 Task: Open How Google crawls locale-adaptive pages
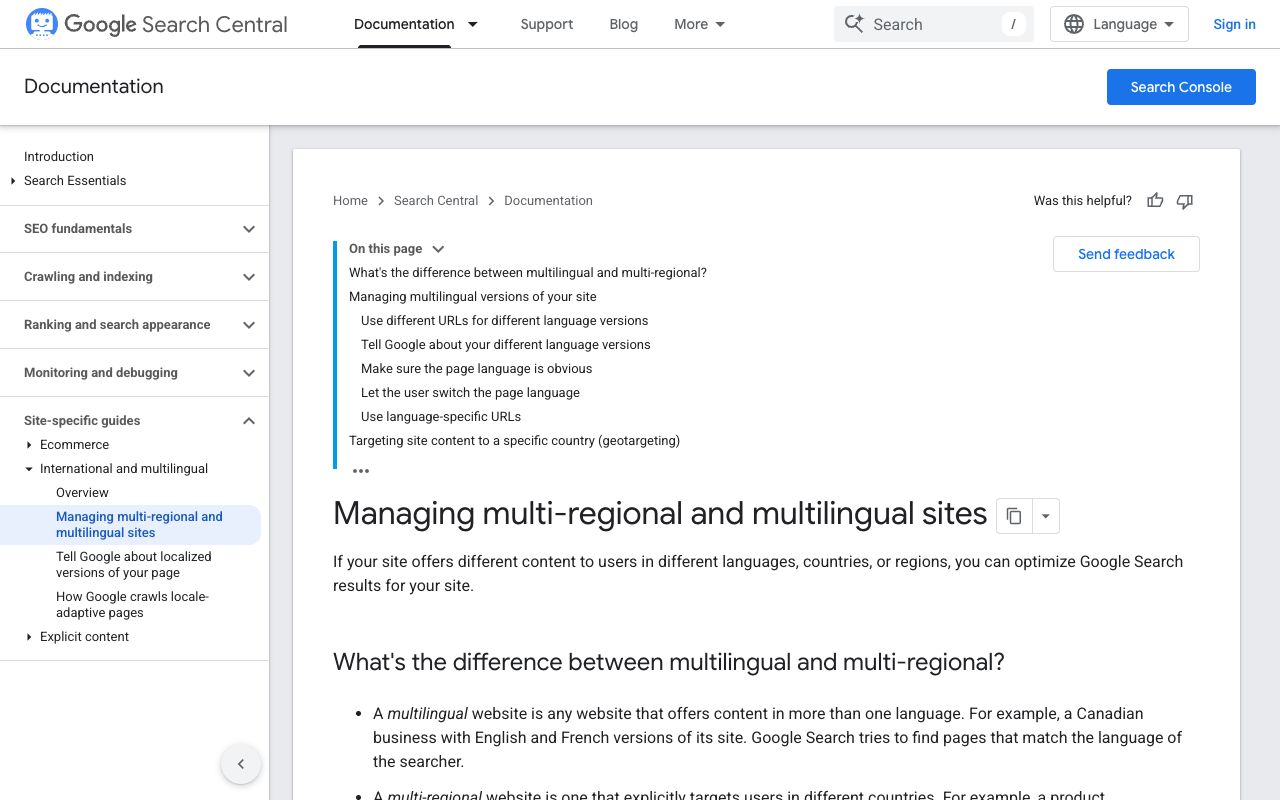pos(132,605)
